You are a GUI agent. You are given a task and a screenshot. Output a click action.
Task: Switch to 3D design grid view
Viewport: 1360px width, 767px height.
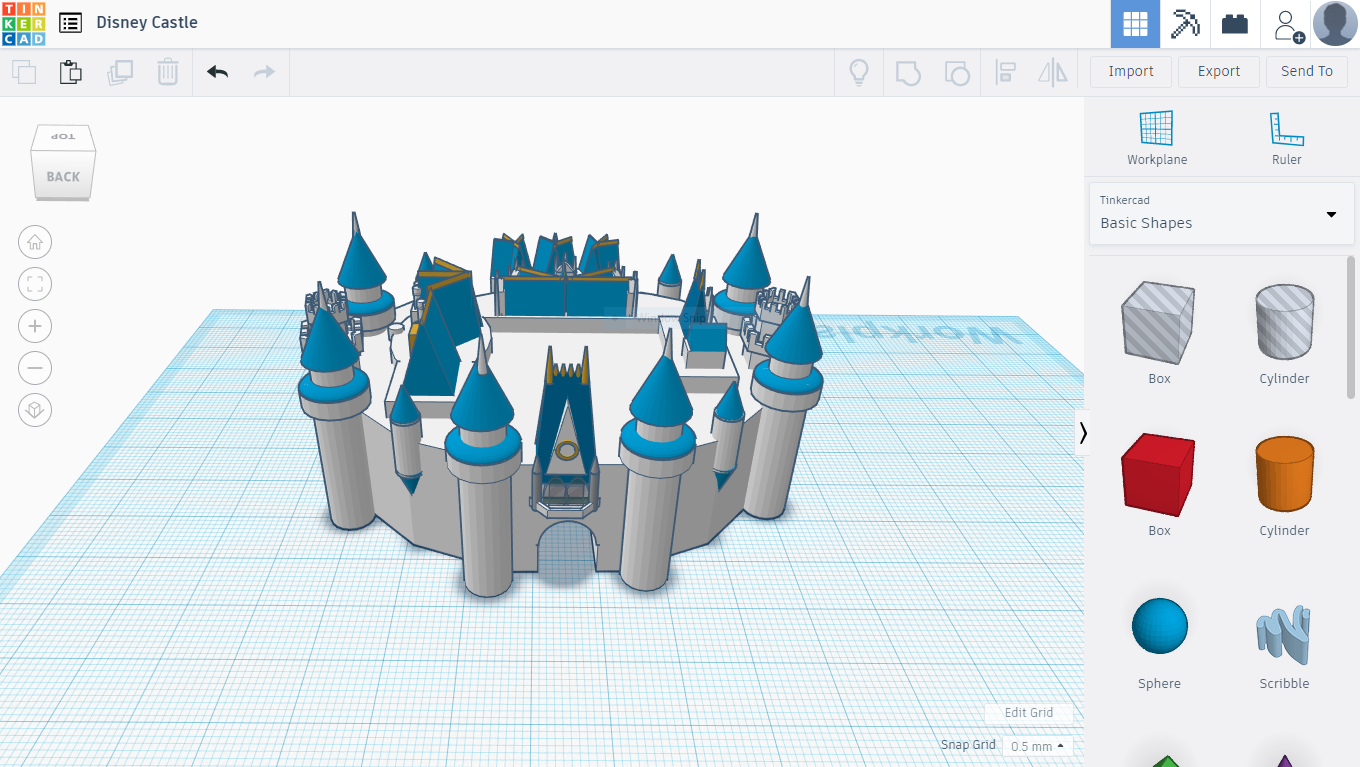[x=1135, y=24]
